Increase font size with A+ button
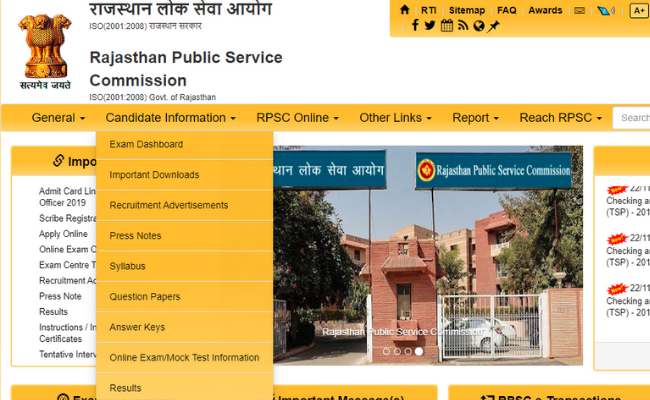This screenshot has width=650, height=400. (639, 10)
